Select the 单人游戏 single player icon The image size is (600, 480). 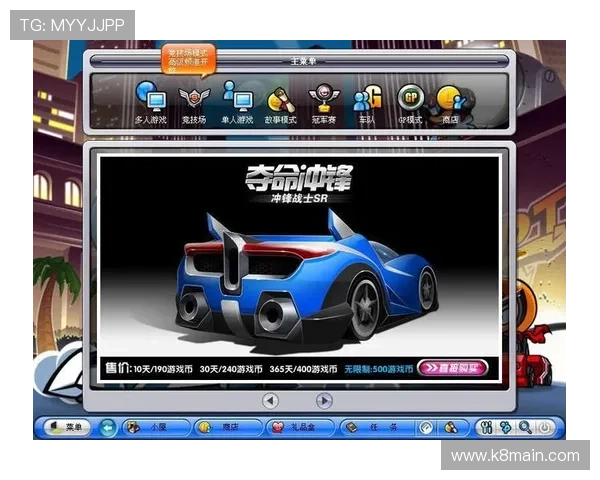(x=237, y=101)
